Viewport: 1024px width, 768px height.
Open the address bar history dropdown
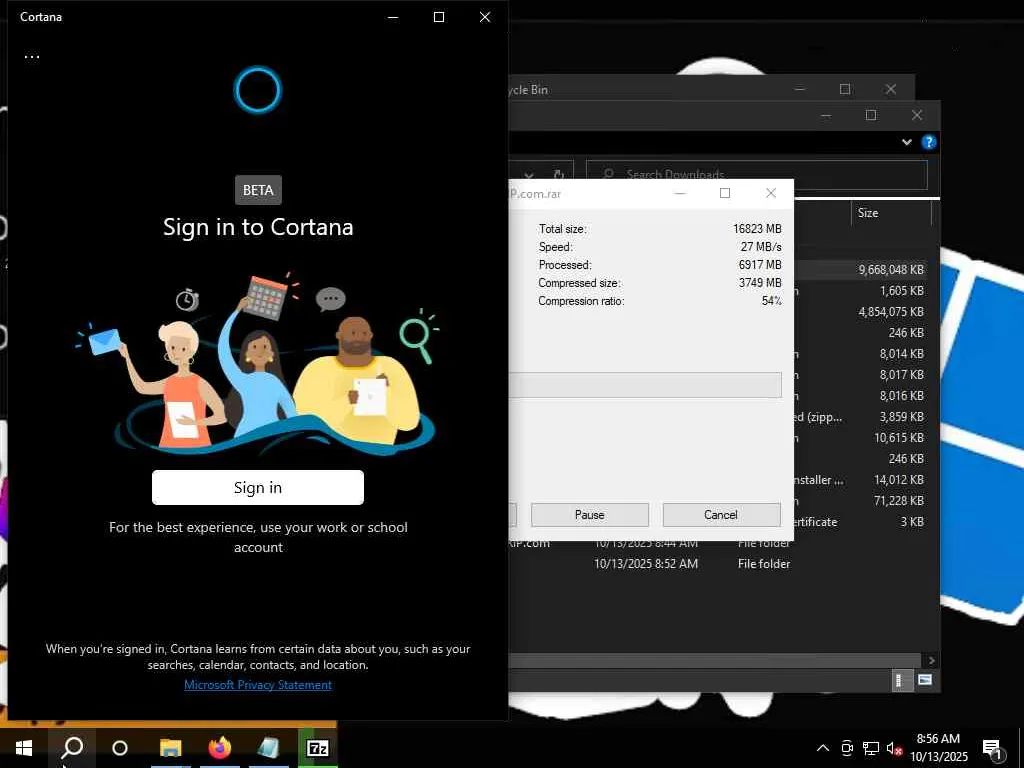(x=529, y=174)
